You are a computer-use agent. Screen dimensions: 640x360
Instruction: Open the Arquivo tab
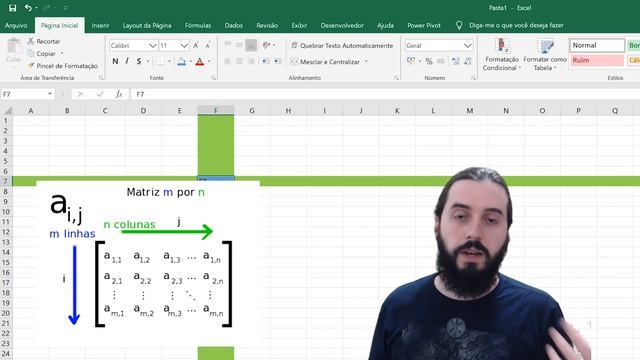pos(16,25)
